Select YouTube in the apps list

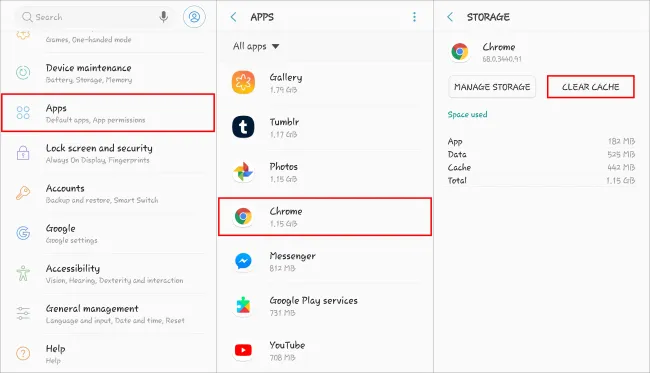point(325,350)
